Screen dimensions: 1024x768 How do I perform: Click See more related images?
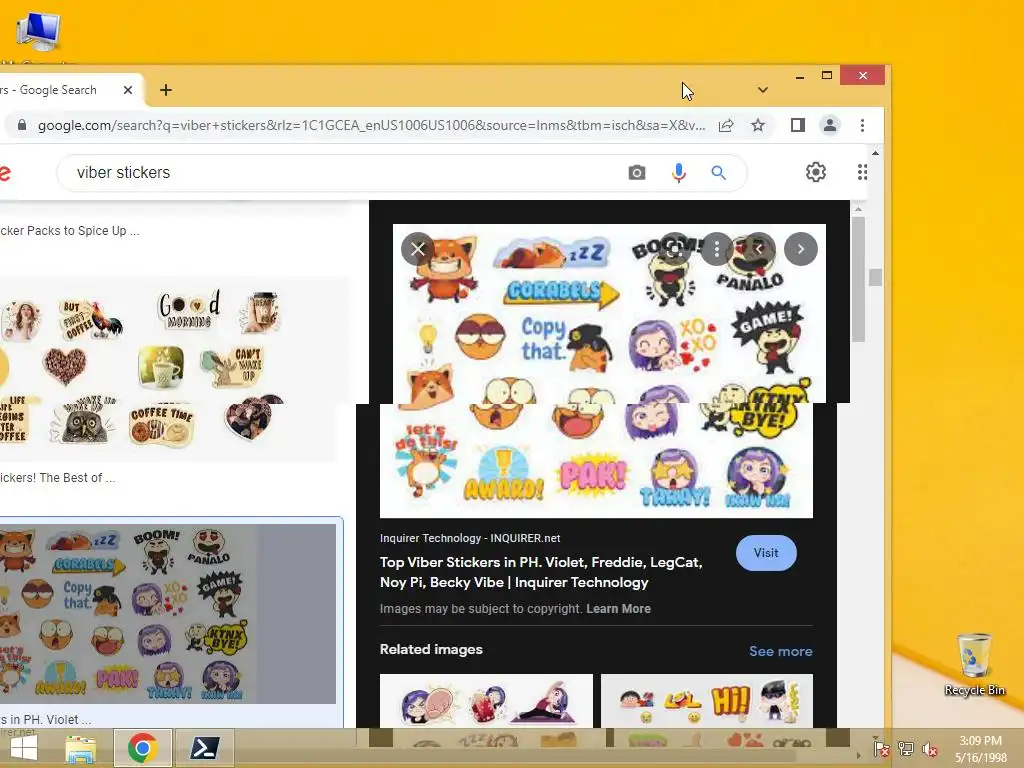click(780, 651)
